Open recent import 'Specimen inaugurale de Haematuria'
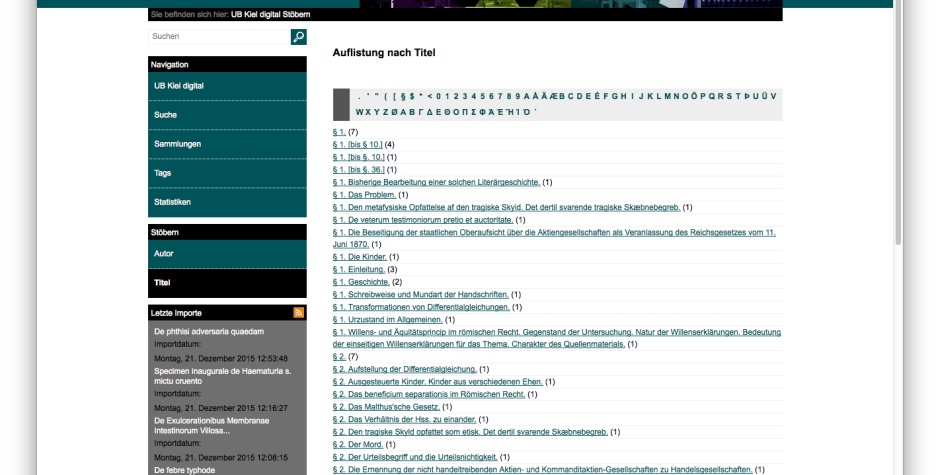The image size is (940, 475). pyautogui.click(x=222, y=376)
